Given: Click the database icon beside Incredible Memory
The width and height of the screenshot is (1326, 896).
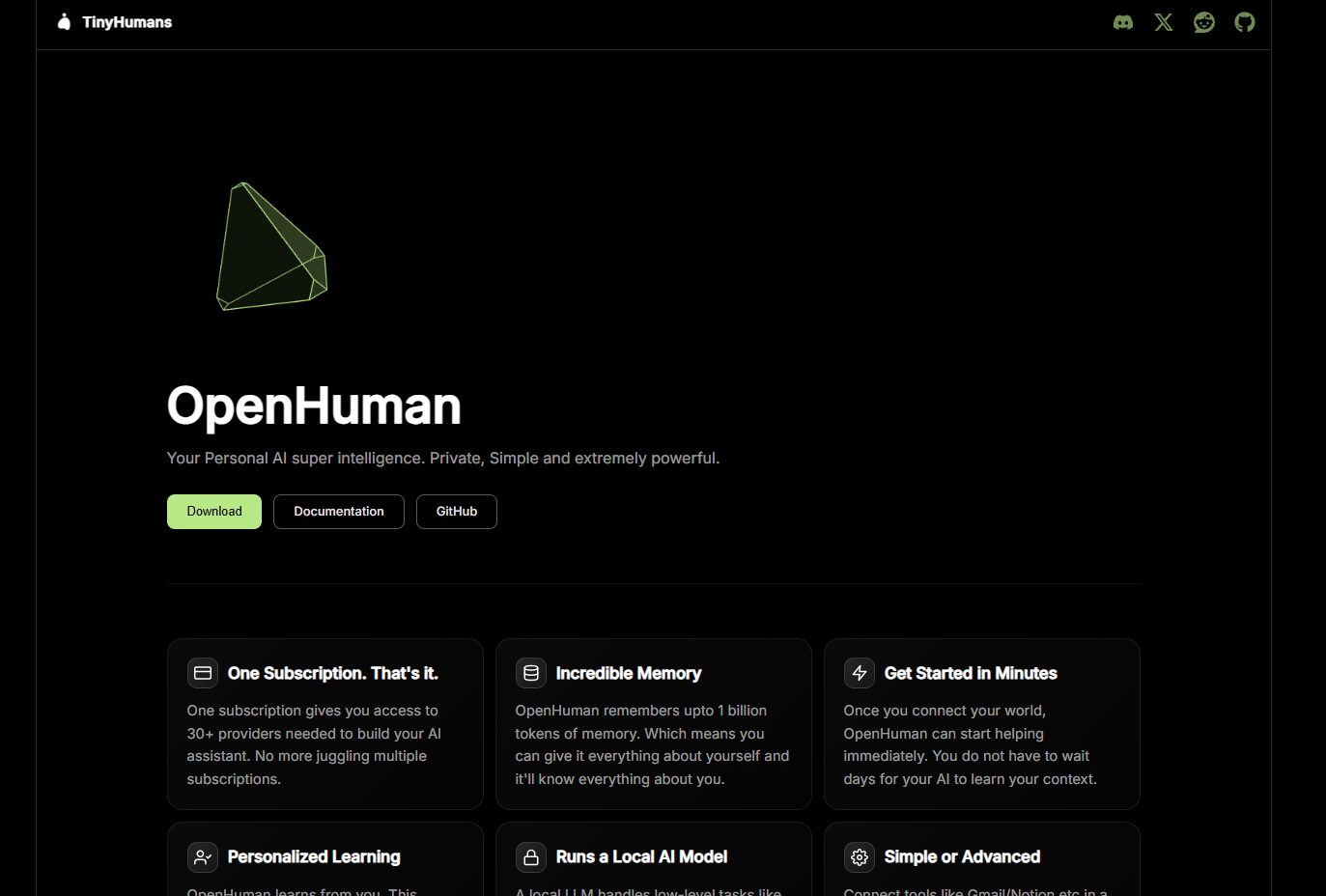Looking at the screenshot, I should [x=531, y=673].
